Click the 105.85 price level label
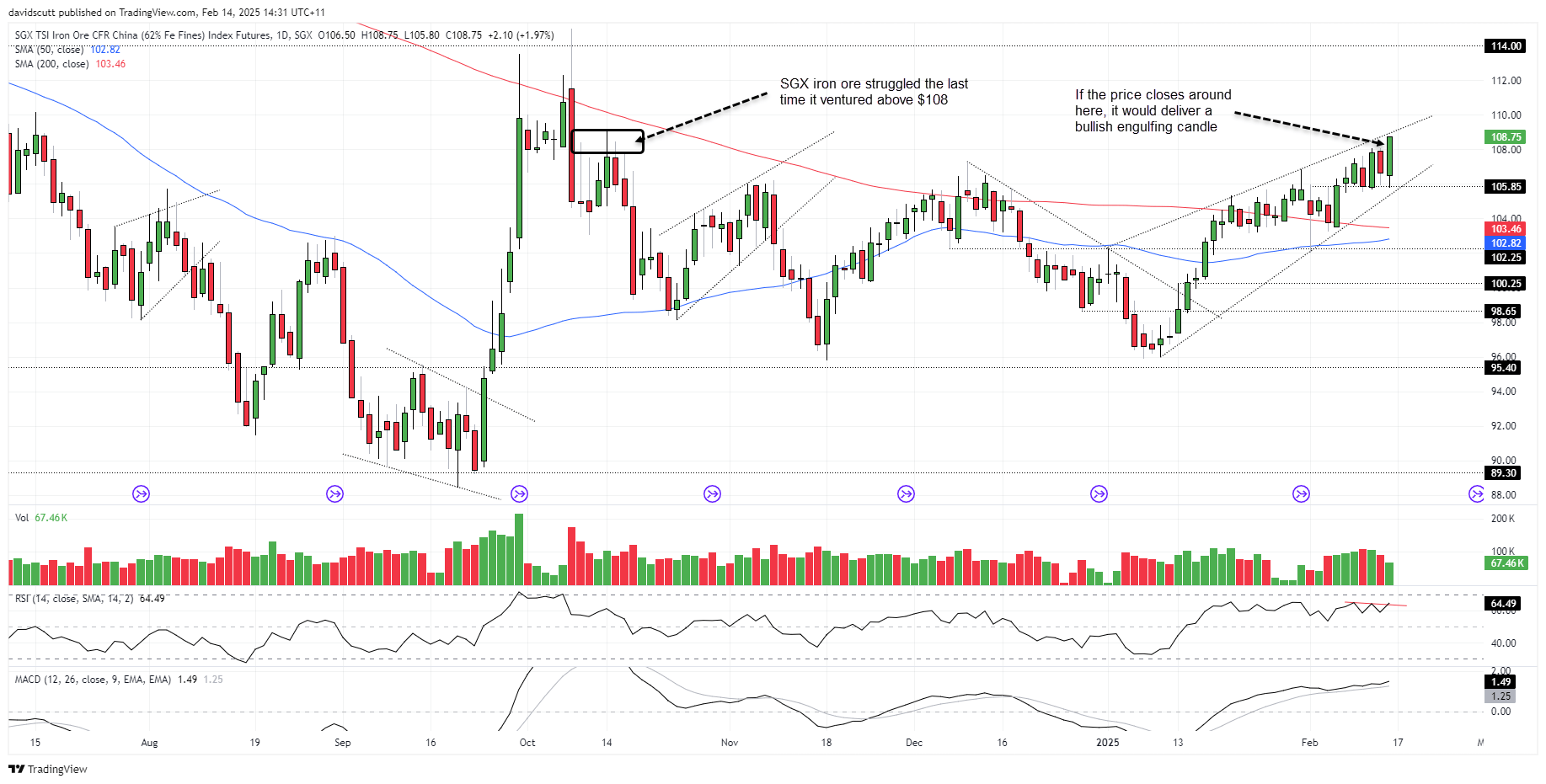1546x784 pixels. coord(1505,187)
